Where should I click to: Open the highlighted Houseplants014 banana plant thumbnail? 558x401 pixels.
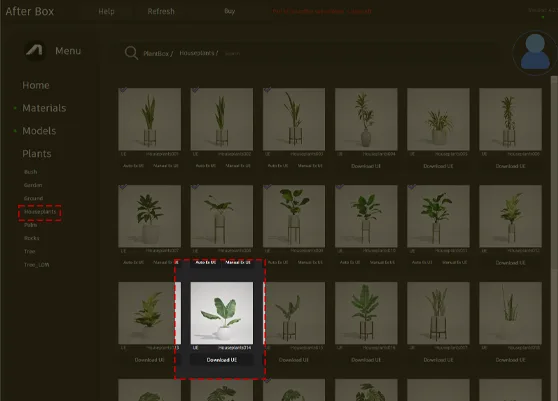point(222,313)
